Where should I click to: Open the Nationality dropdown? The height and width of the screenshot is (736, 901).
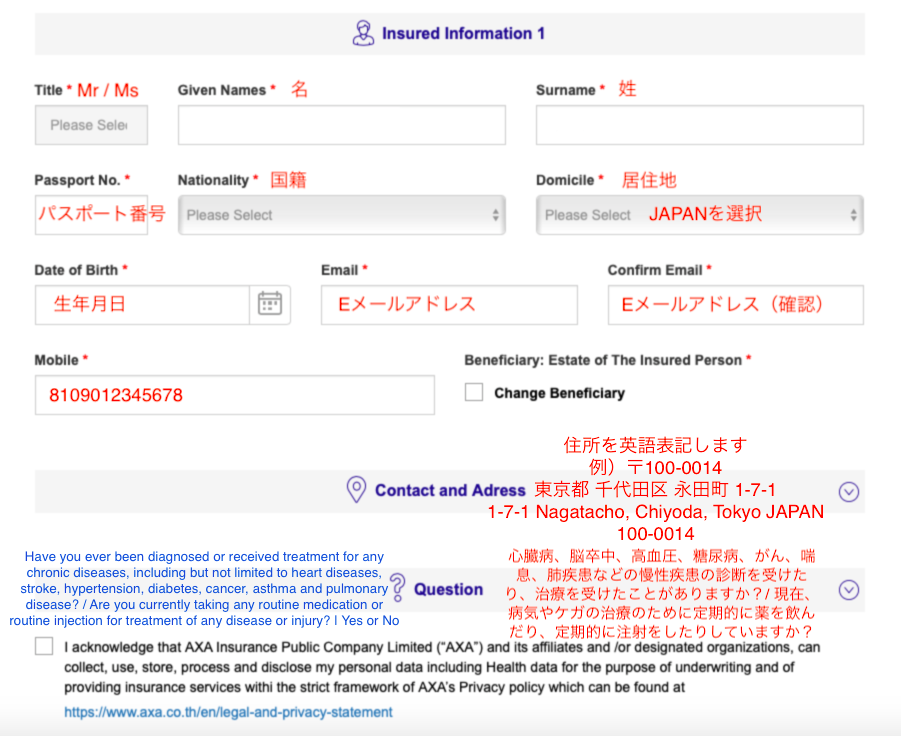[x=342, y=215]
